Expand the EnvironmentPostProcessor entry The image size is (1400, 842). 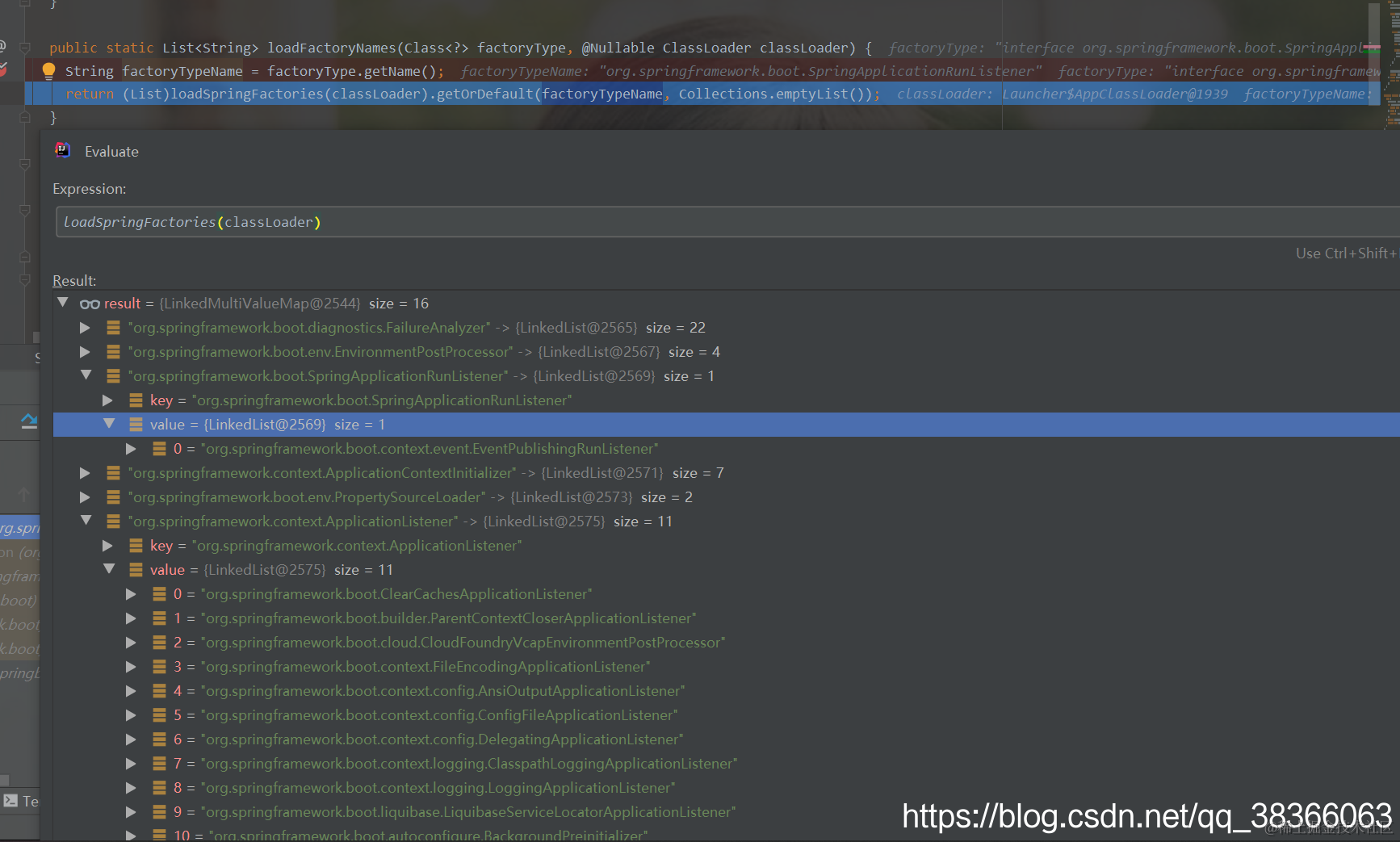point(85,352)
